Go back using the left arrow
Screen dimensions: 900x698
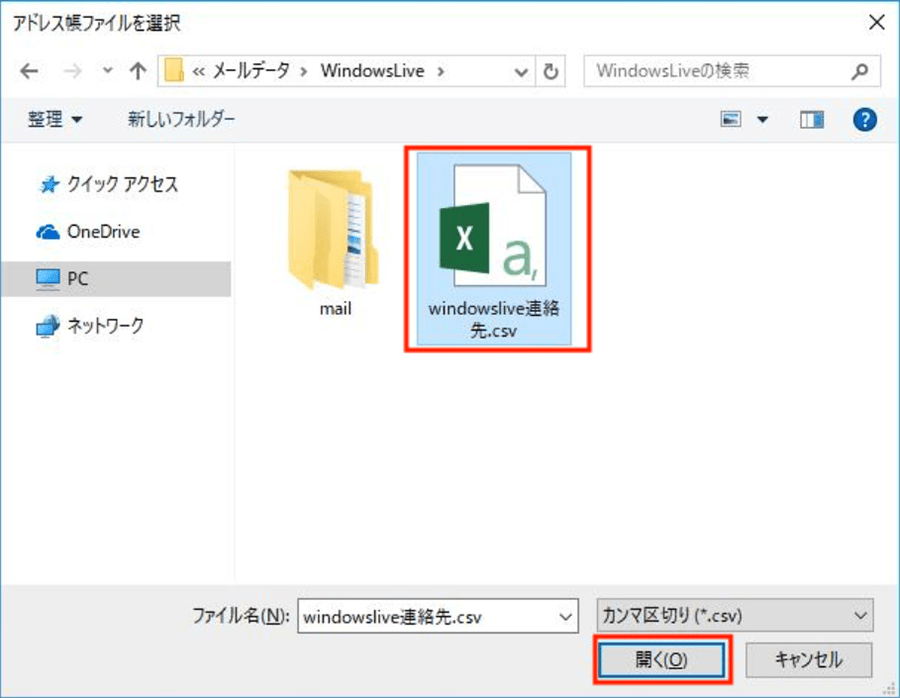click(29, 71)
